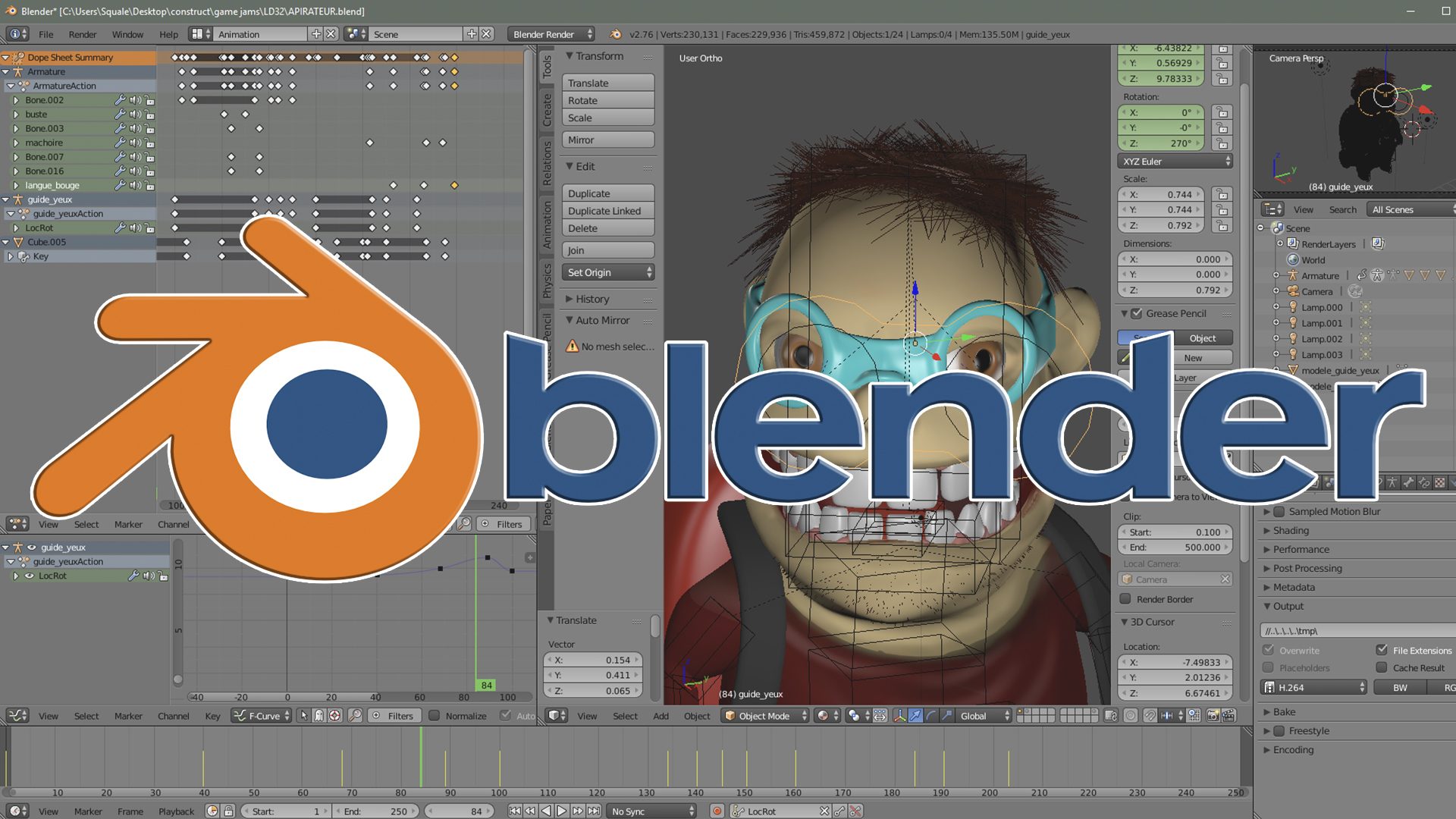Image resolution: width=1456 pixels, height=819 pixels.
Task: Toggle auto keyframe record button
Action: click(x=717, y=811)
